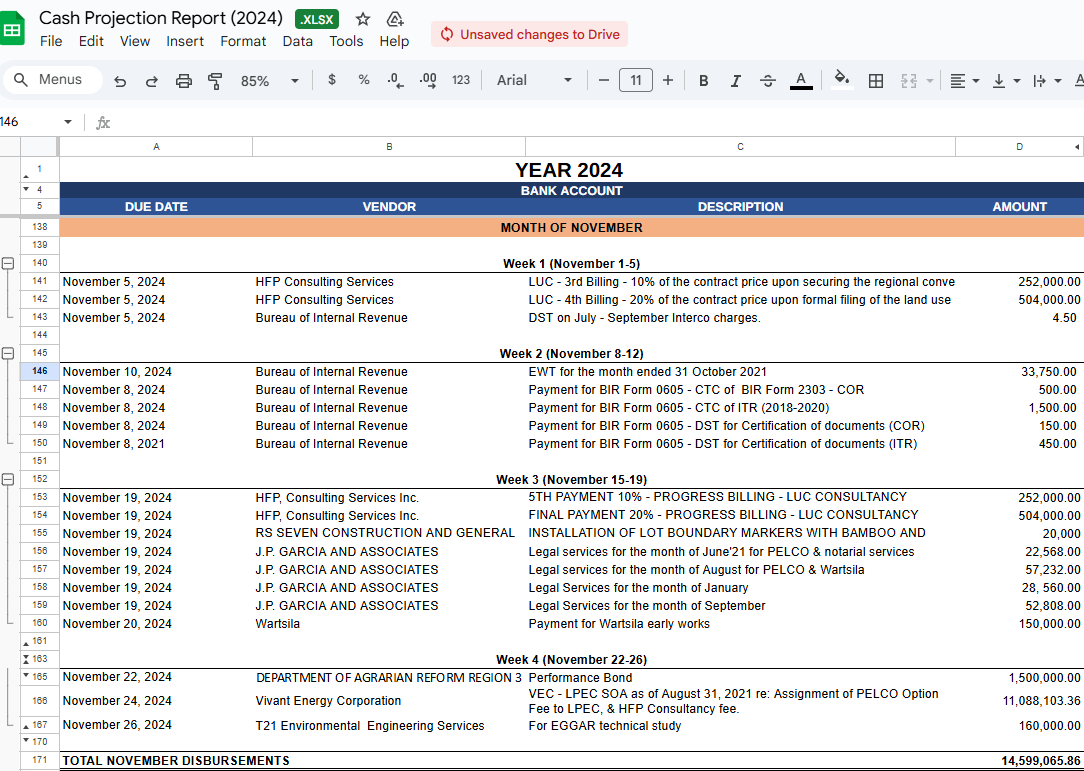The image size is (1084, 771).
Task: Open the Tools menu
Action: [x=346, y=41]
